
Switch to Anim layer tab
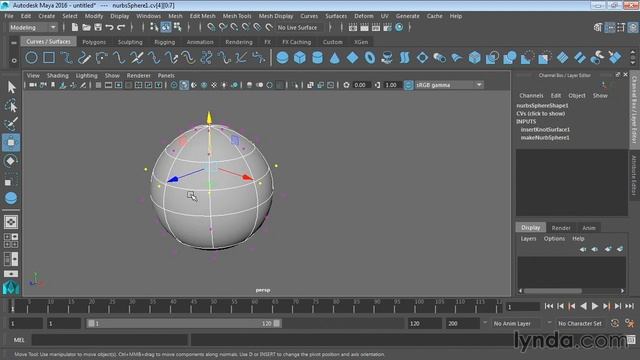[589, 228]
